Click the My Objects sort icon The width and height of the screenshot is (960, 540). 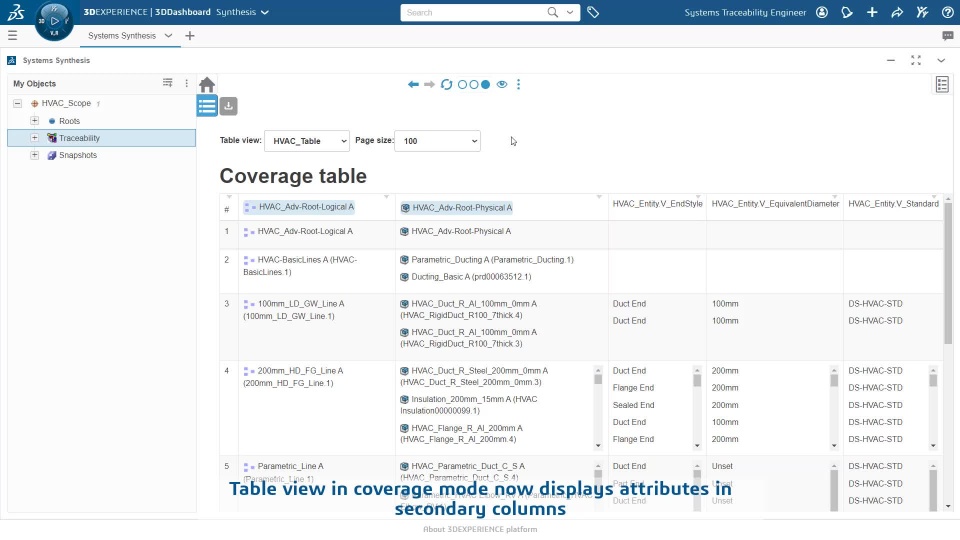[x=167, y=83]
